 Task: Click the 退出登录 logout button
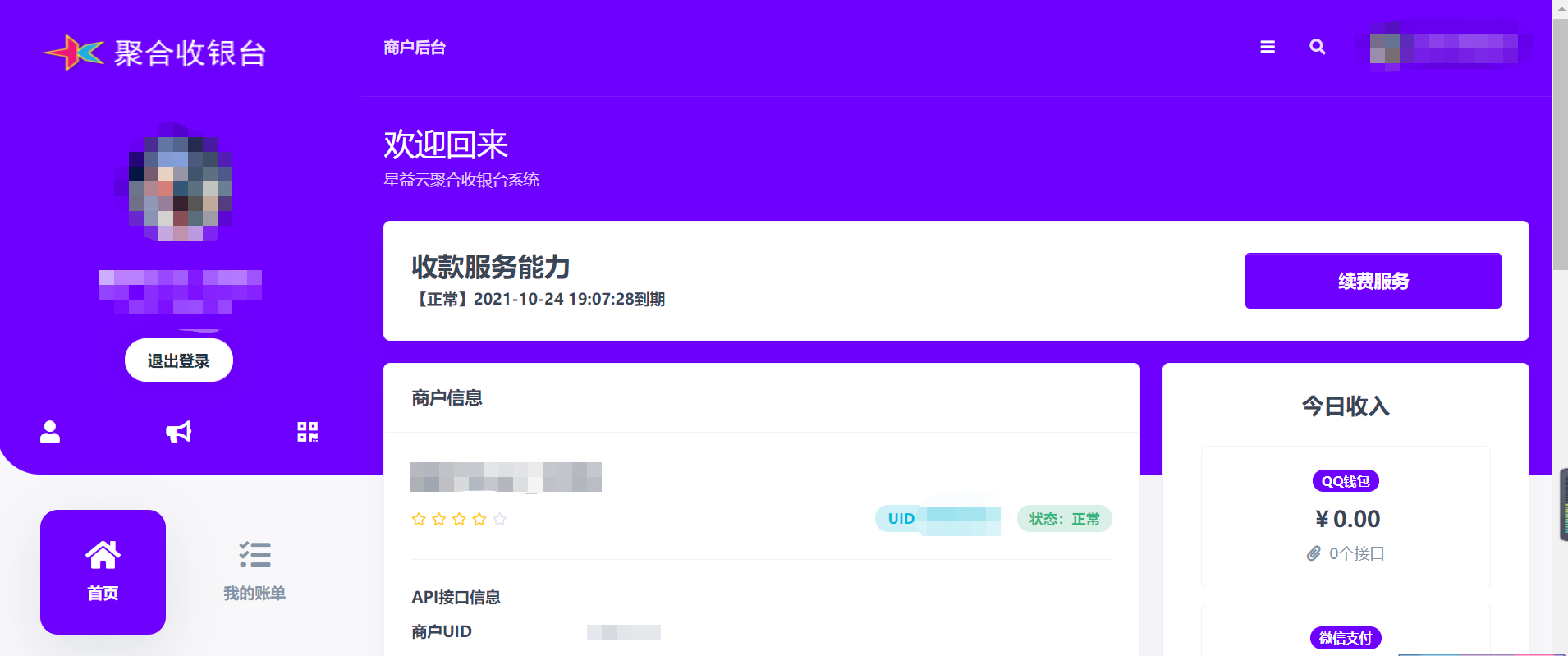click(179, 360)
